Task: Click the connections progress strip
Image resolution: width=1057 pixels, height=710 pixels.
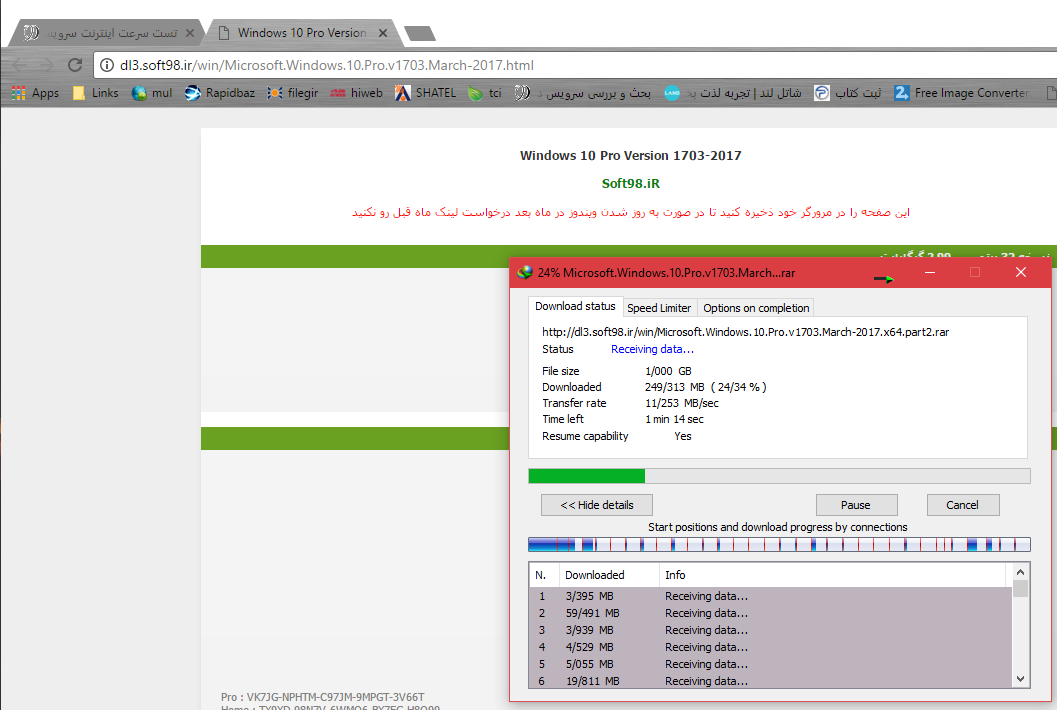Action: pyautogui.click(x=779, y=544)
